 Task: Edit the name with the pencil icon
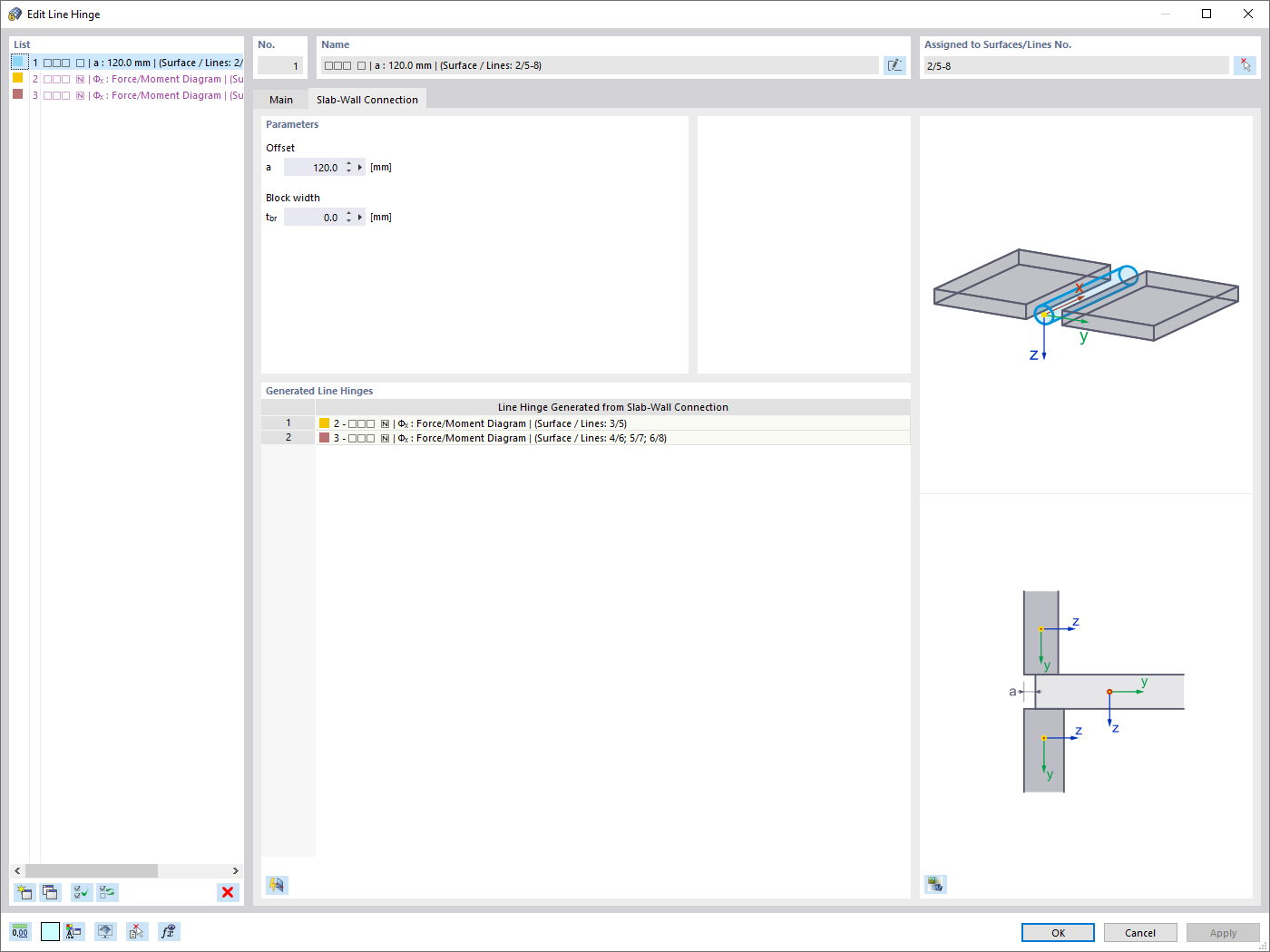[894, 65]
